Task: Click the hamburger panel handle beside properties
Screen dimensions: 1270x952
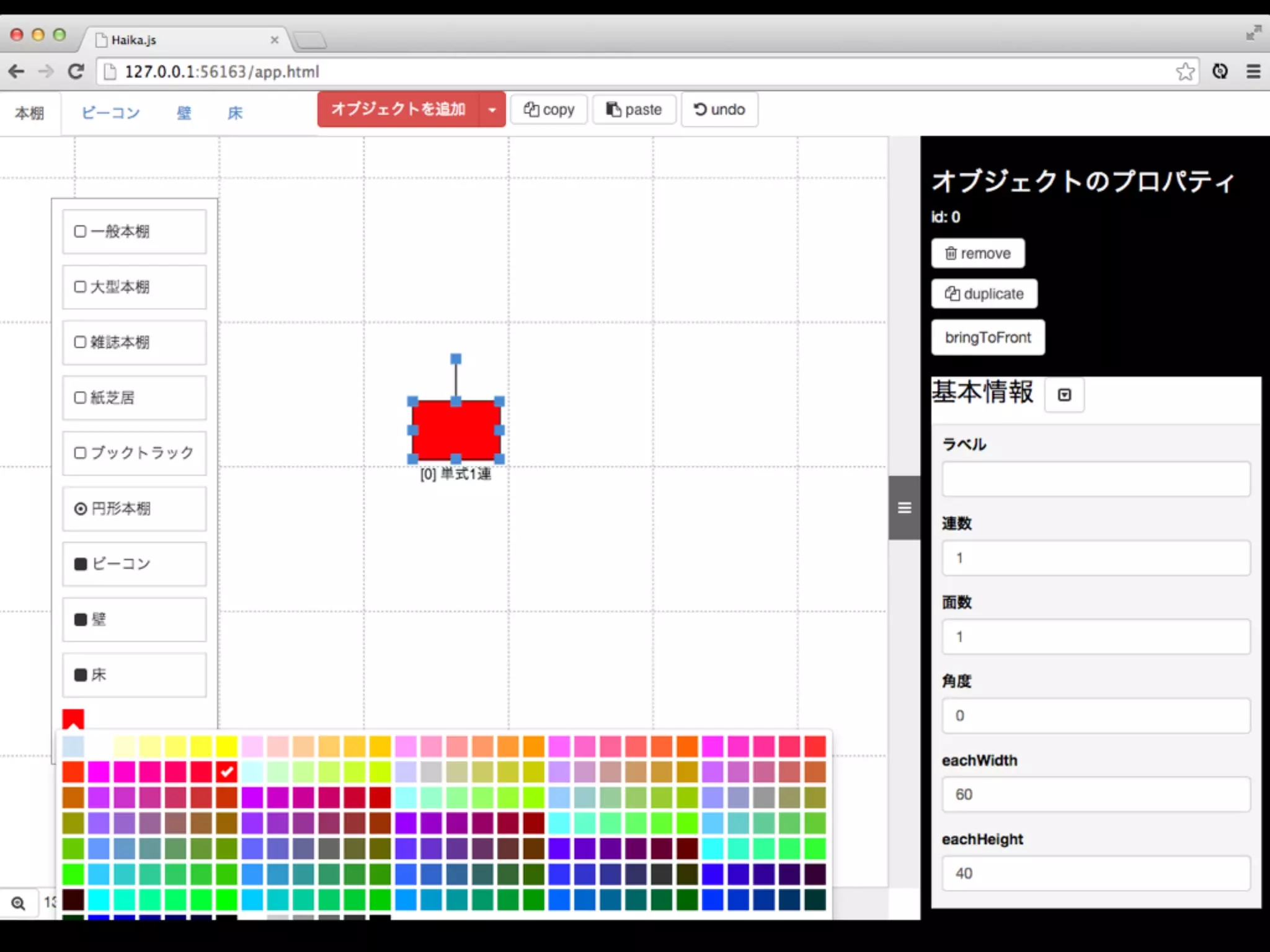Action: click(904, 508)
